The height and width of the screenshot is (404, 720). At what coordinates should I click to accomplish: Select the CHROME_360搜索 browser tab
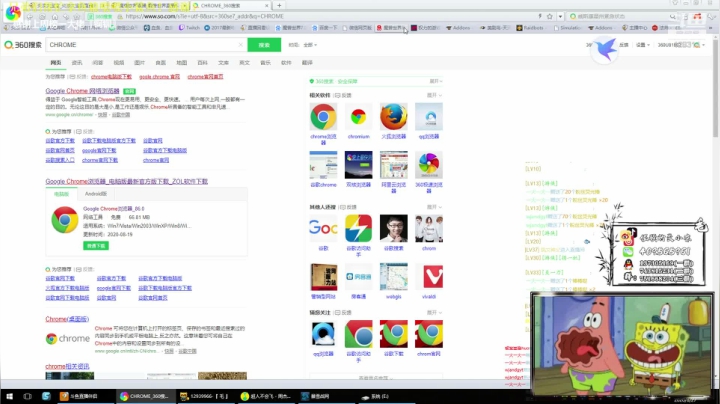231,6
